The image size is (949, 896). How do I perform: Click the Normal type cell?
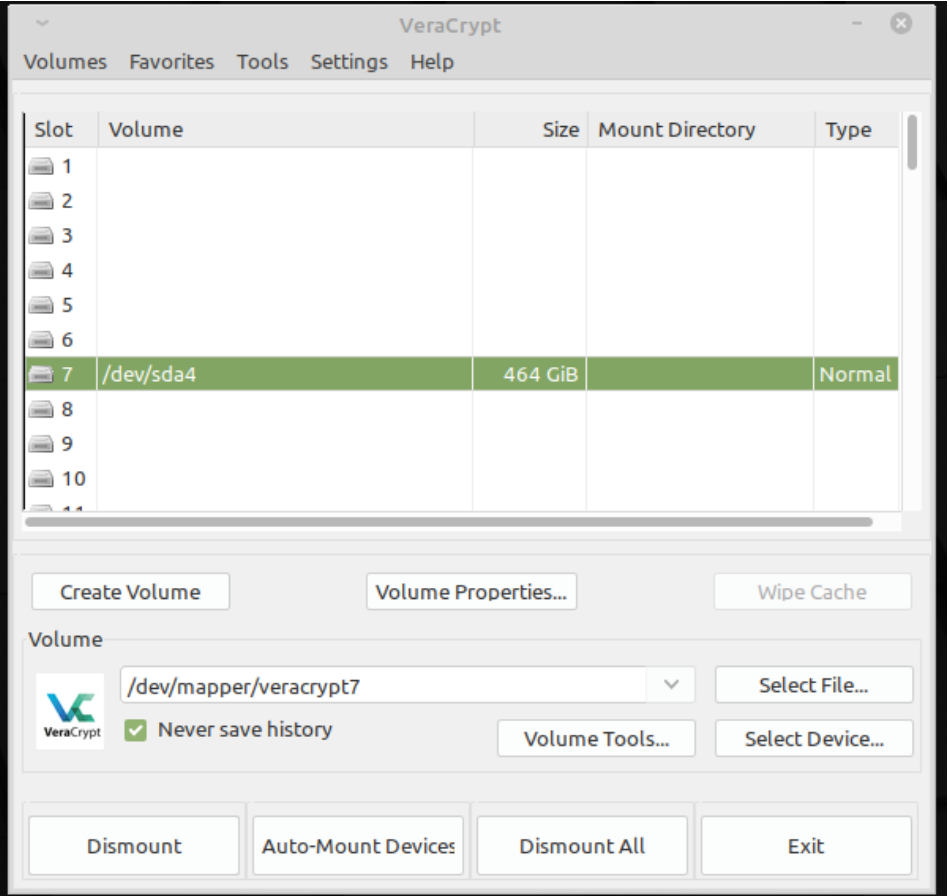point(856,374)
